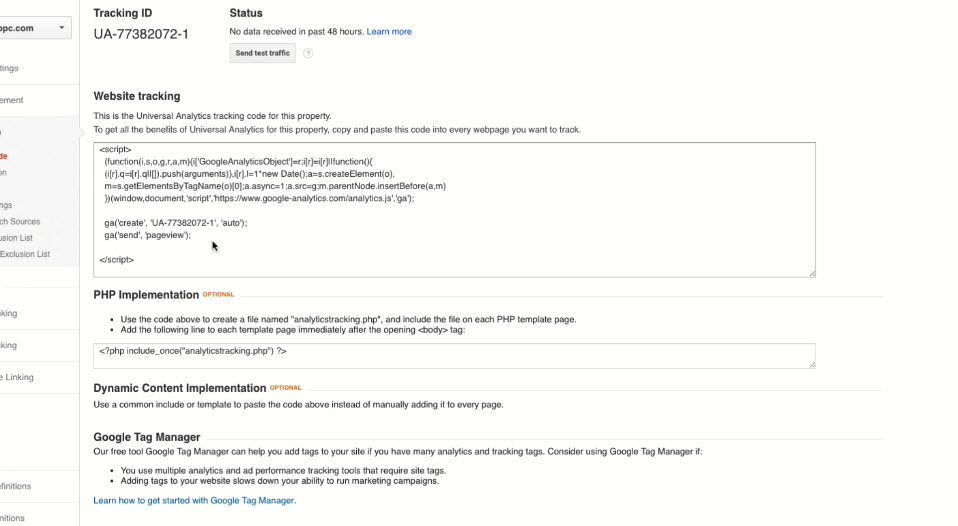The width and height of the screenshot is (958, 526).
Task: Open the property selector dropdown arrow
Action: click(63, 28)
